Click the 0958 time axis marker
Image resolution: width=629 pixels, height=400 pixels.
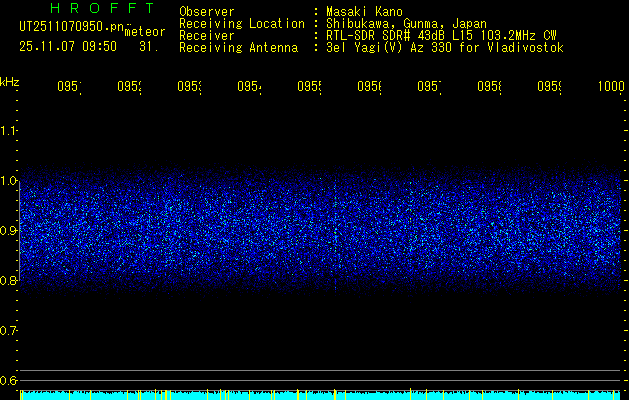coord(489,86)
